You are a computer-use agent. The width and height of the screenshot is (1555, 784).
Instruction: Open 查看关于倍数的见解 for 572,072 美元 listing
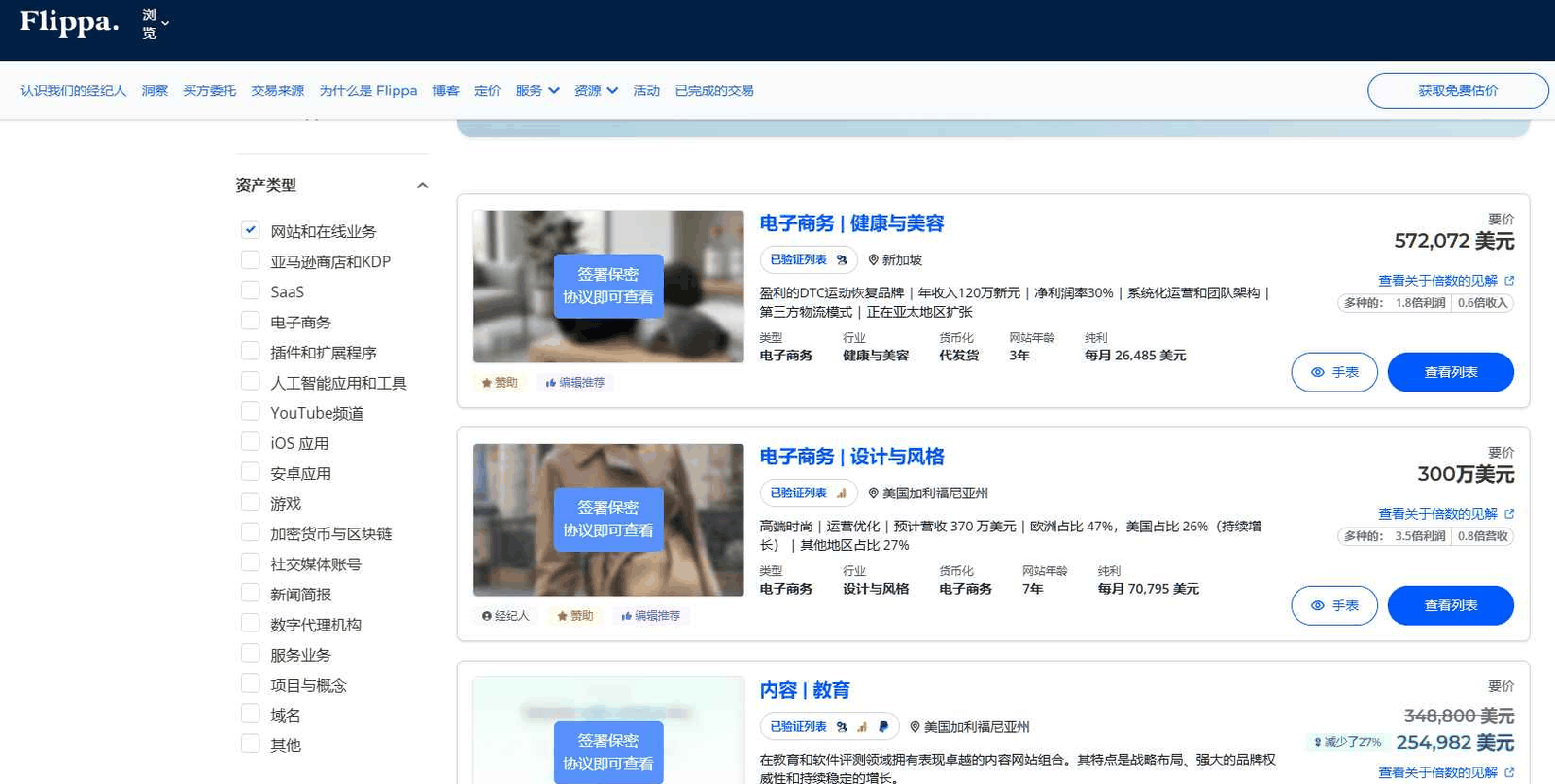pyautogui.click(x=1446, y=281)
